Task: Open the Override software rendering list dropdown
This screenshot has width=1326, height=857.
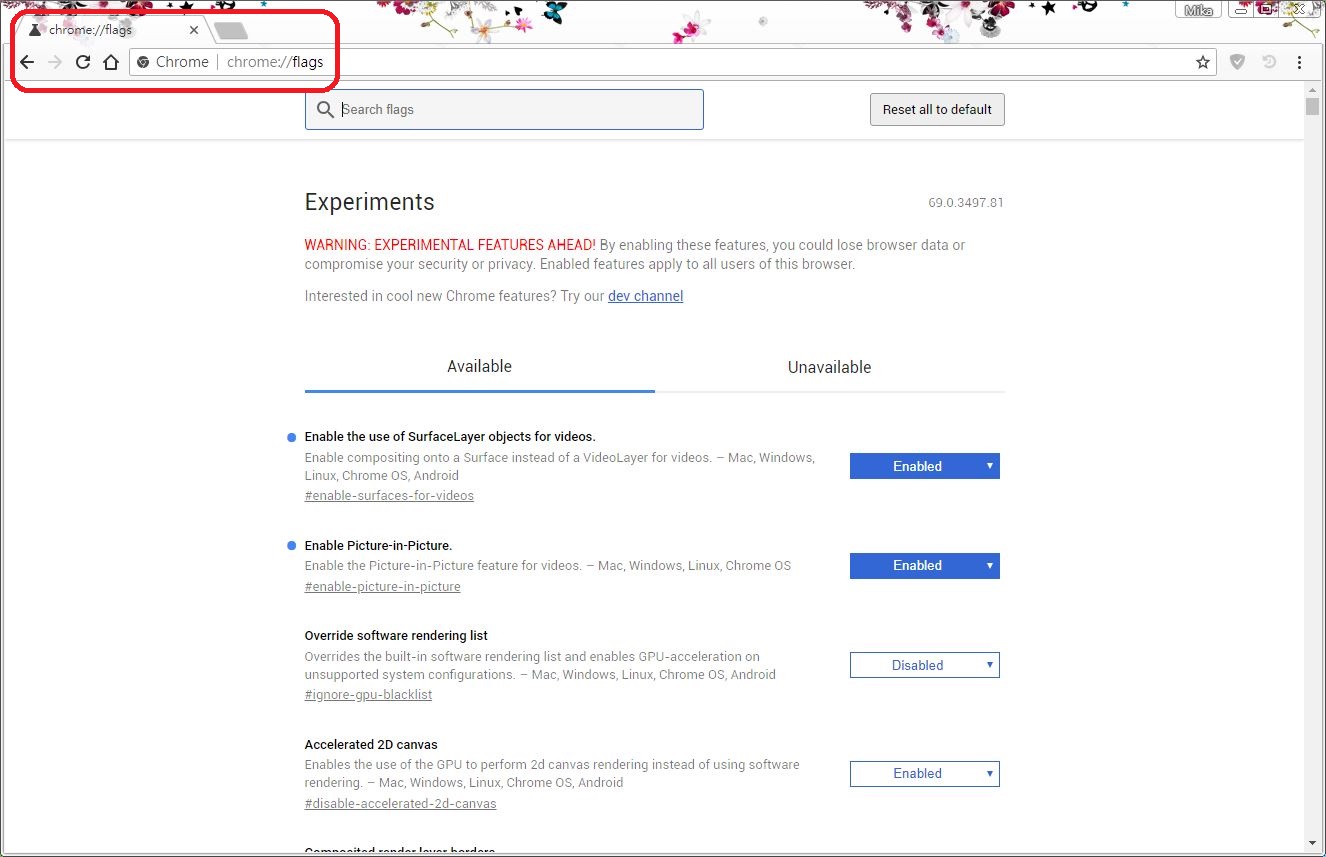Action: 925,665
